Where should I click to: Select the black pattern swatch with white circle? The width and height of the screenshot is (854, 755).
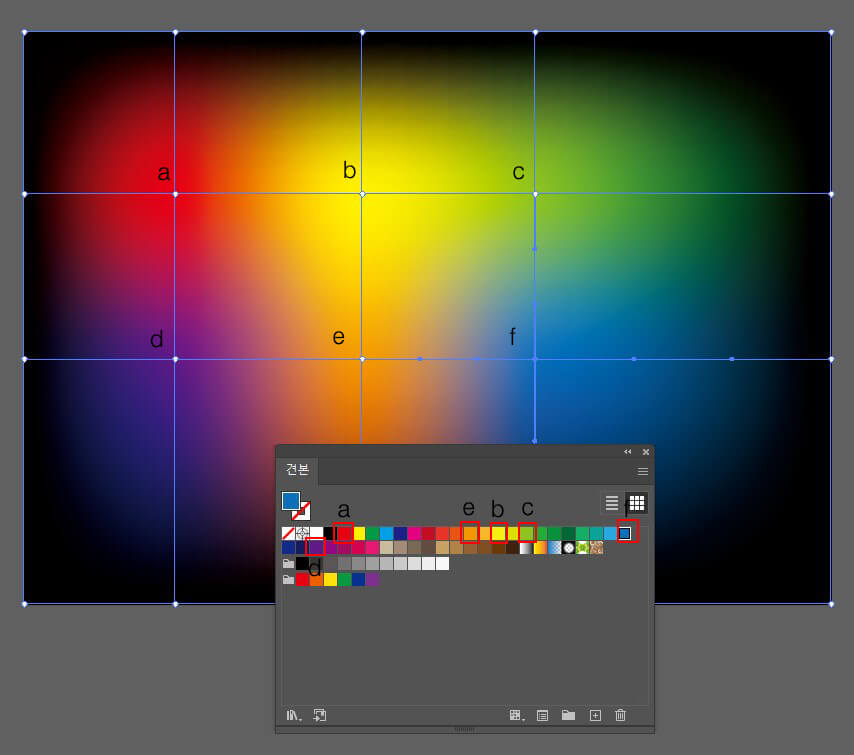(569, 547)
